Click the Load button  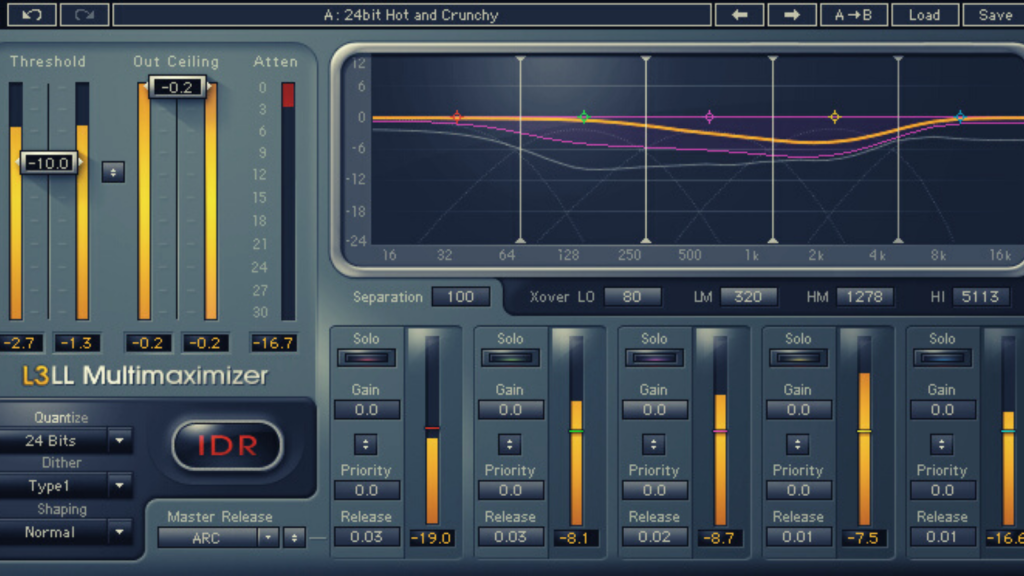[x=925, y=14]
